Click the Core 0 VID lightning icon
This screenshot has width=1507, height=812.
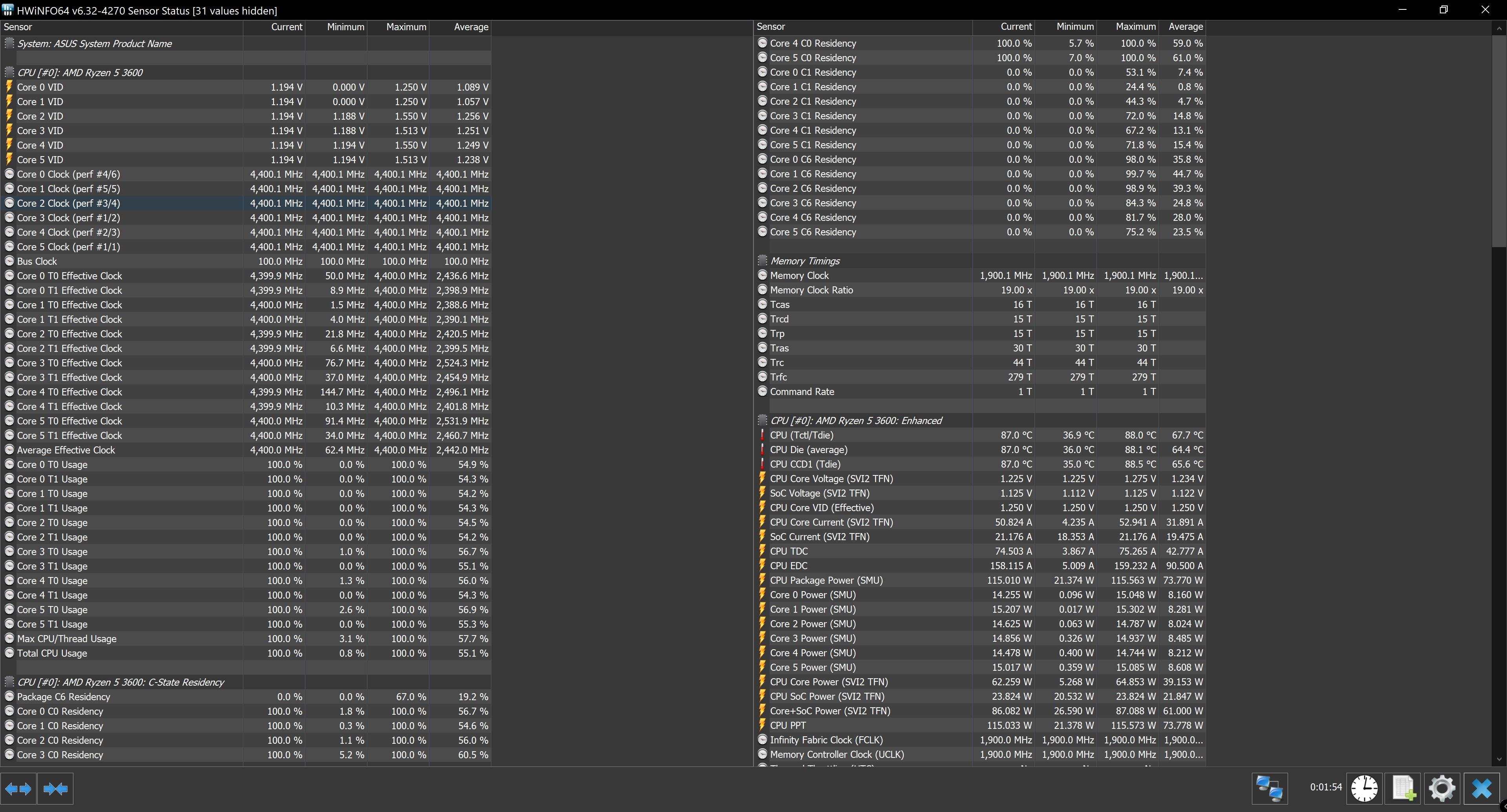point(9,87)
